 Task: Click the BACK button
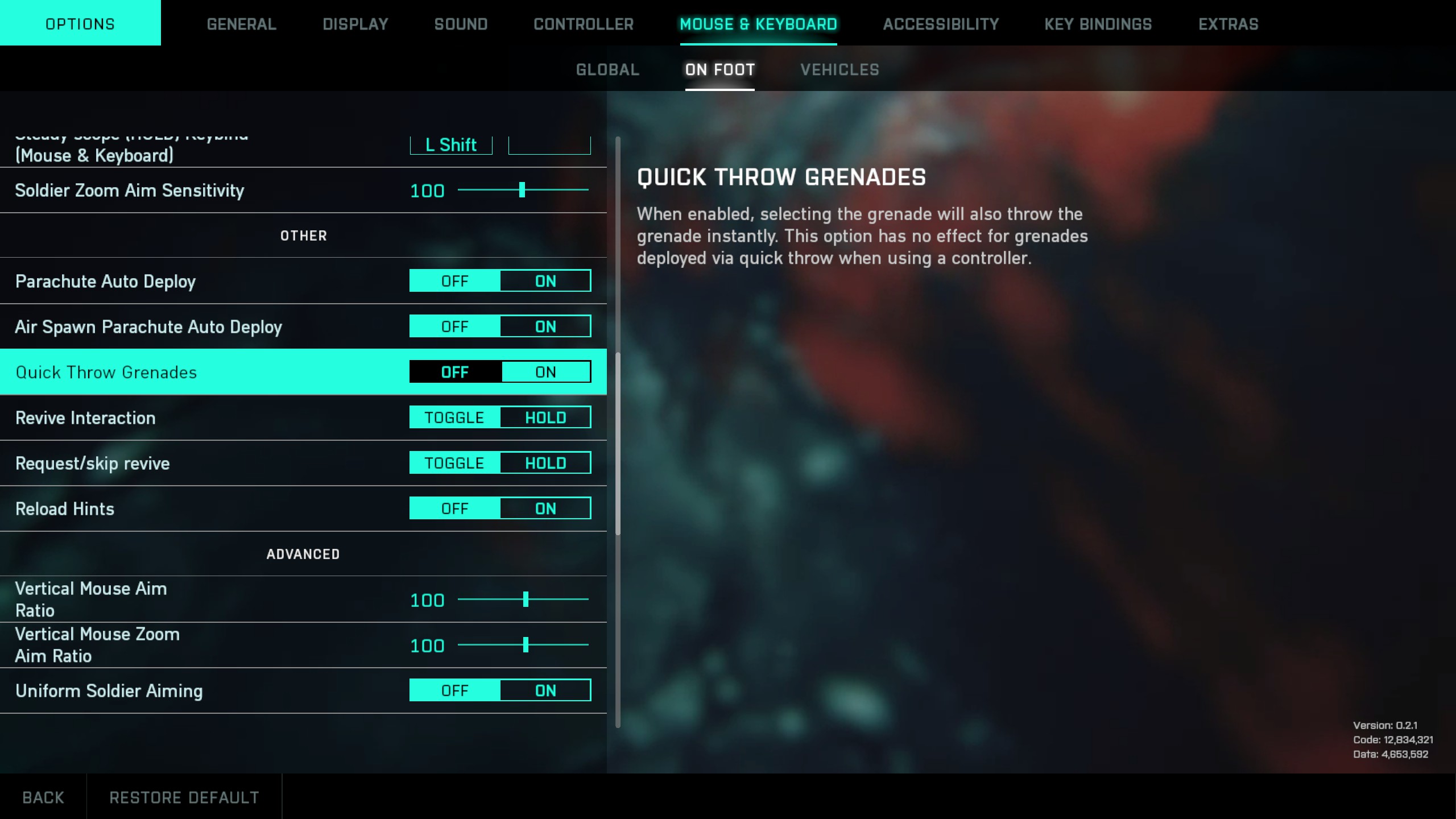pos(43,797)
